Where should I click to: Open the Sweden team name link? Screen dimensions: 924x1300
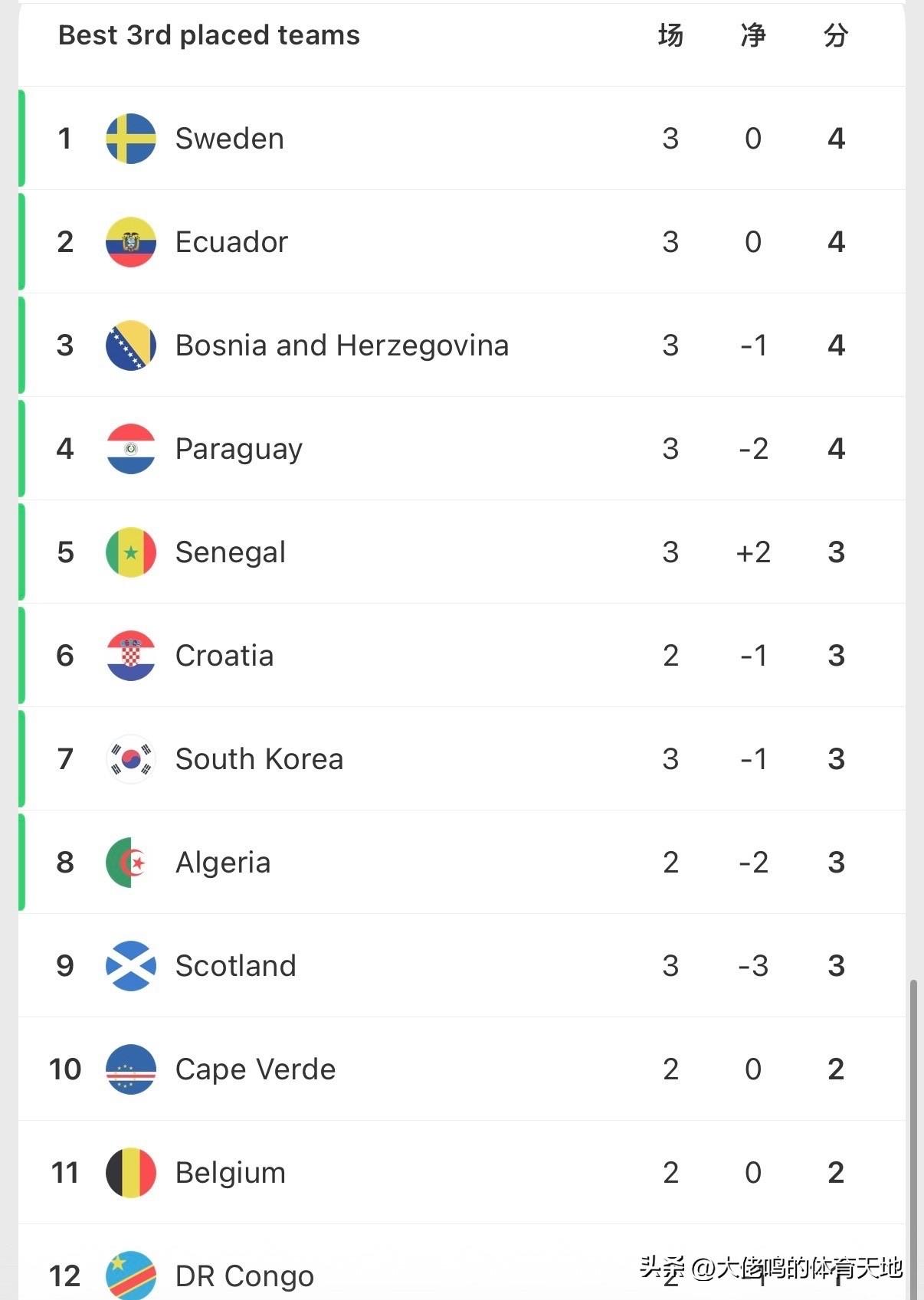click(230, 139)
